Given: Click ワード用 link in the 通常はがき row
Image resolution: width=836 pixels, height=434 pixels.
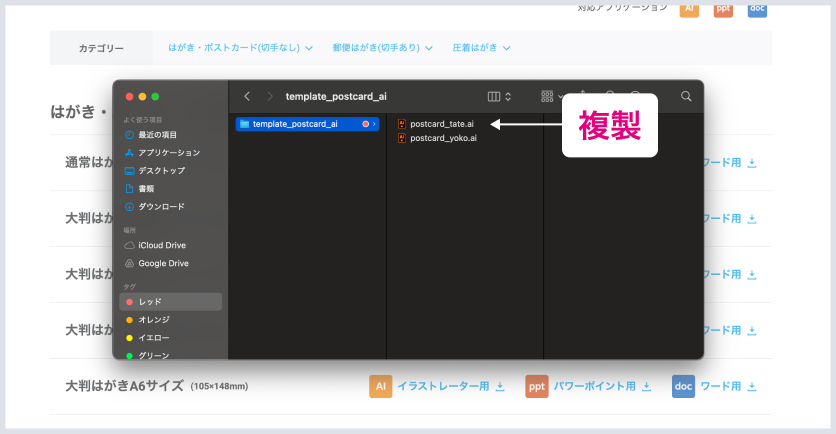Looking at the screenshot, I should click(x=722, y=163).
